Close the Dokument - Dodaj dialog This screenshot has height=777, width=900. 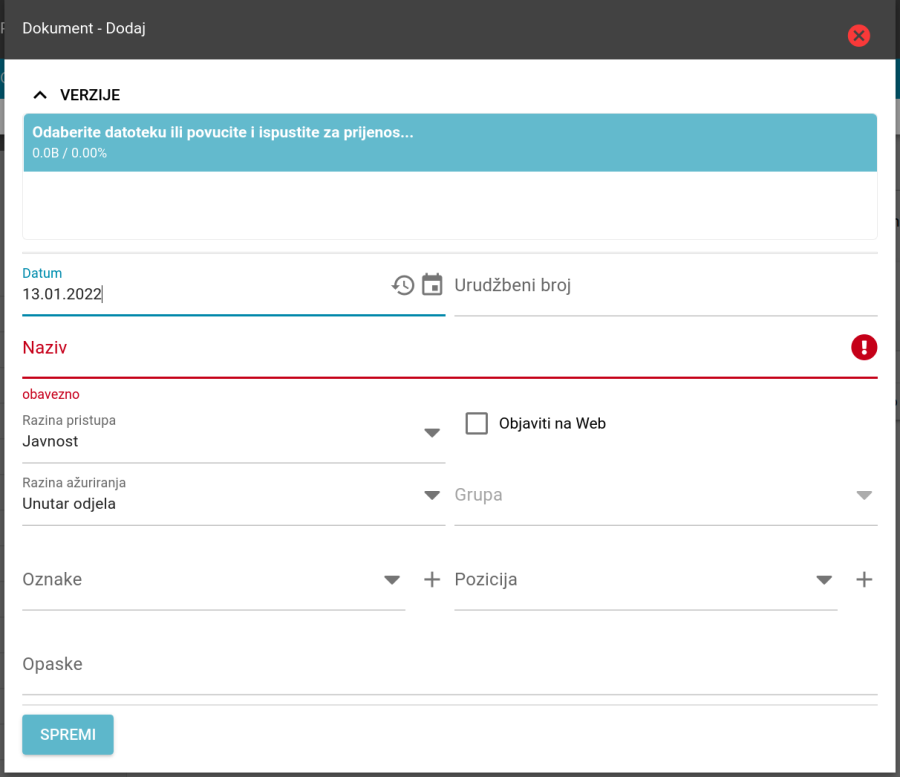coord(859,36)
